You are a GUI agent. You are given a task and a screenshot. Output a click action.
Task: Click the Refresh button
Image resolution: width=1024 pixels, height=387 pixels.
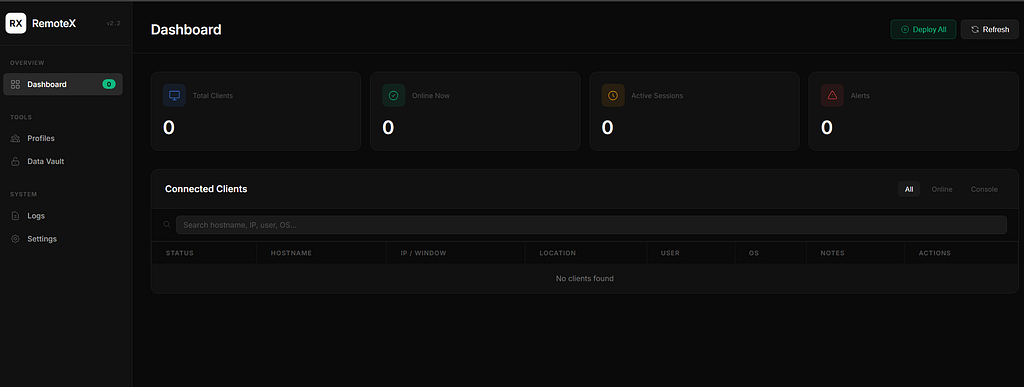point(989,29)
